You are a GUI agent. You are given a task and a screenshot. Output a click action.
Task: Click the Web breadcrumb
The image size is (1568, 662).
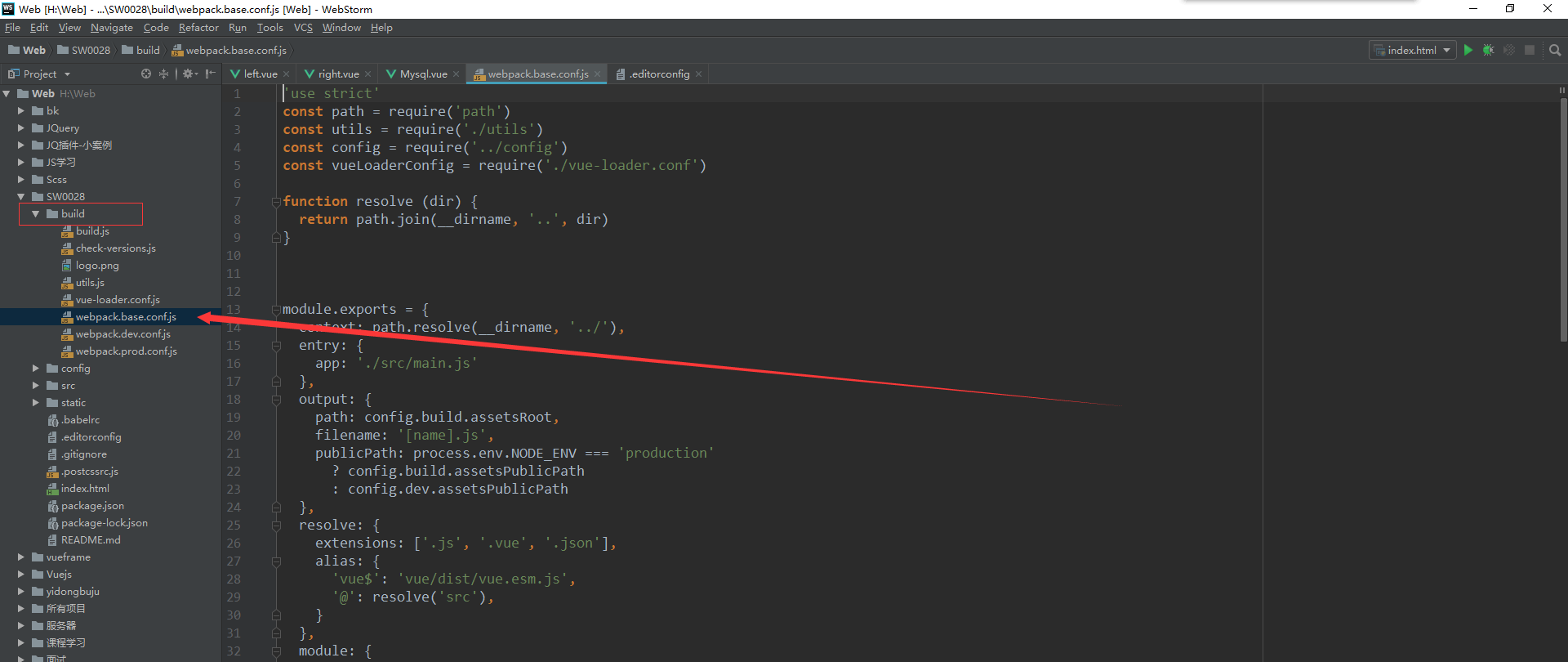(27, 50)
